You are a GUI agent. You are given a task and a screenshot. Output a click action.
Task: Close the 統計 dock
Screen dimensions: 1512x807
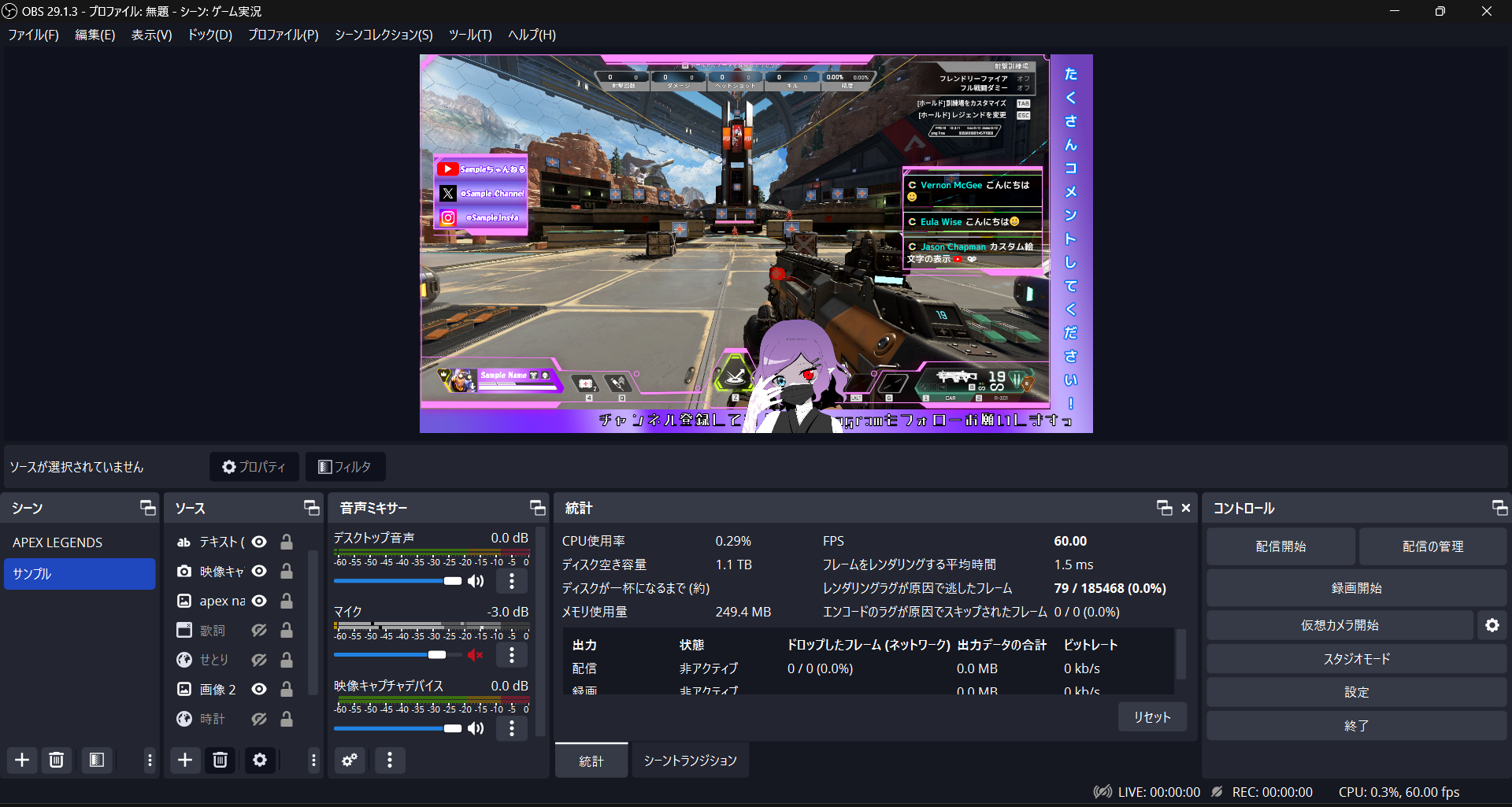(1186, 508)
